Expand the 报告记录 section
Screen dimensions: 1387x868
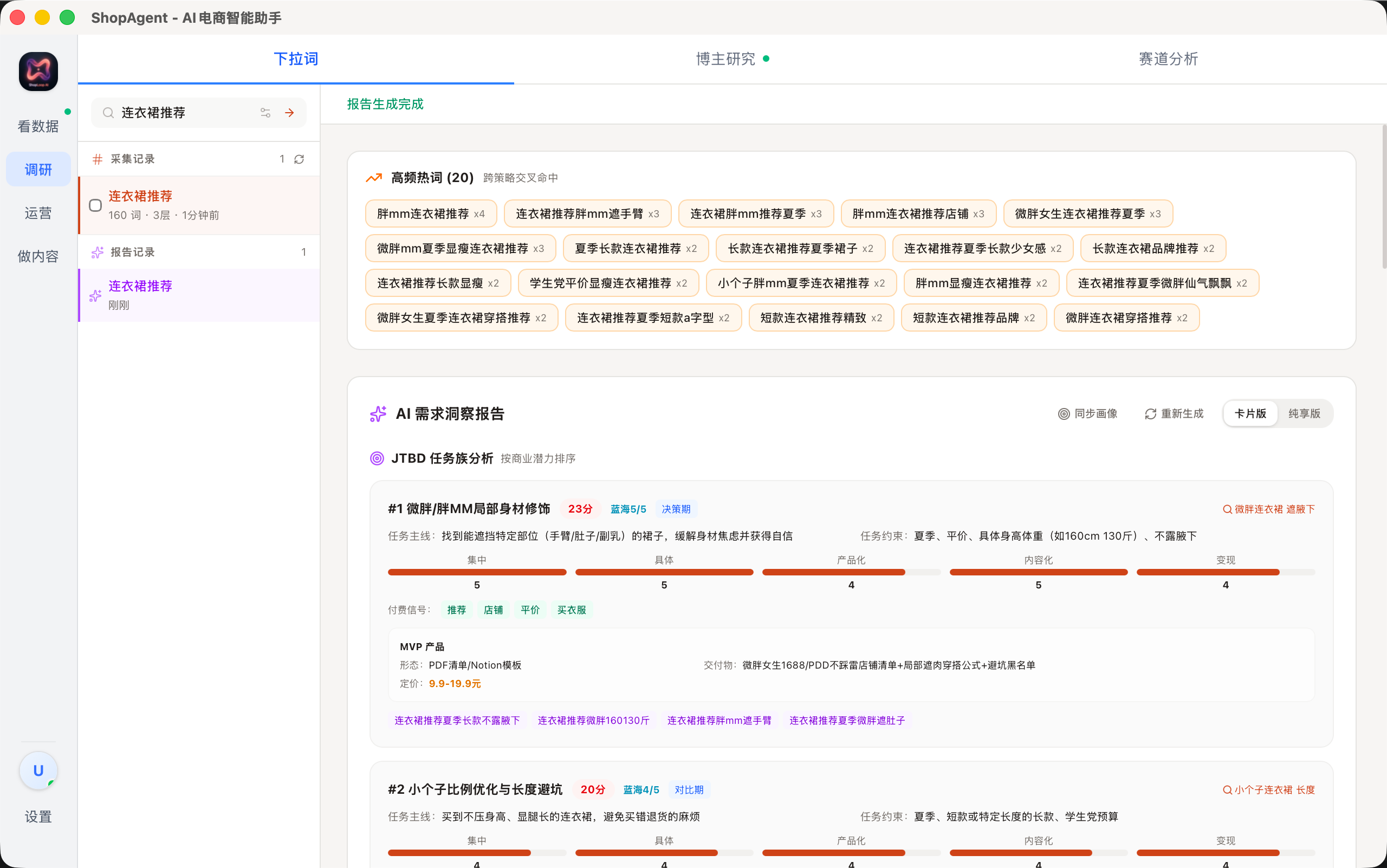[133, 251]
